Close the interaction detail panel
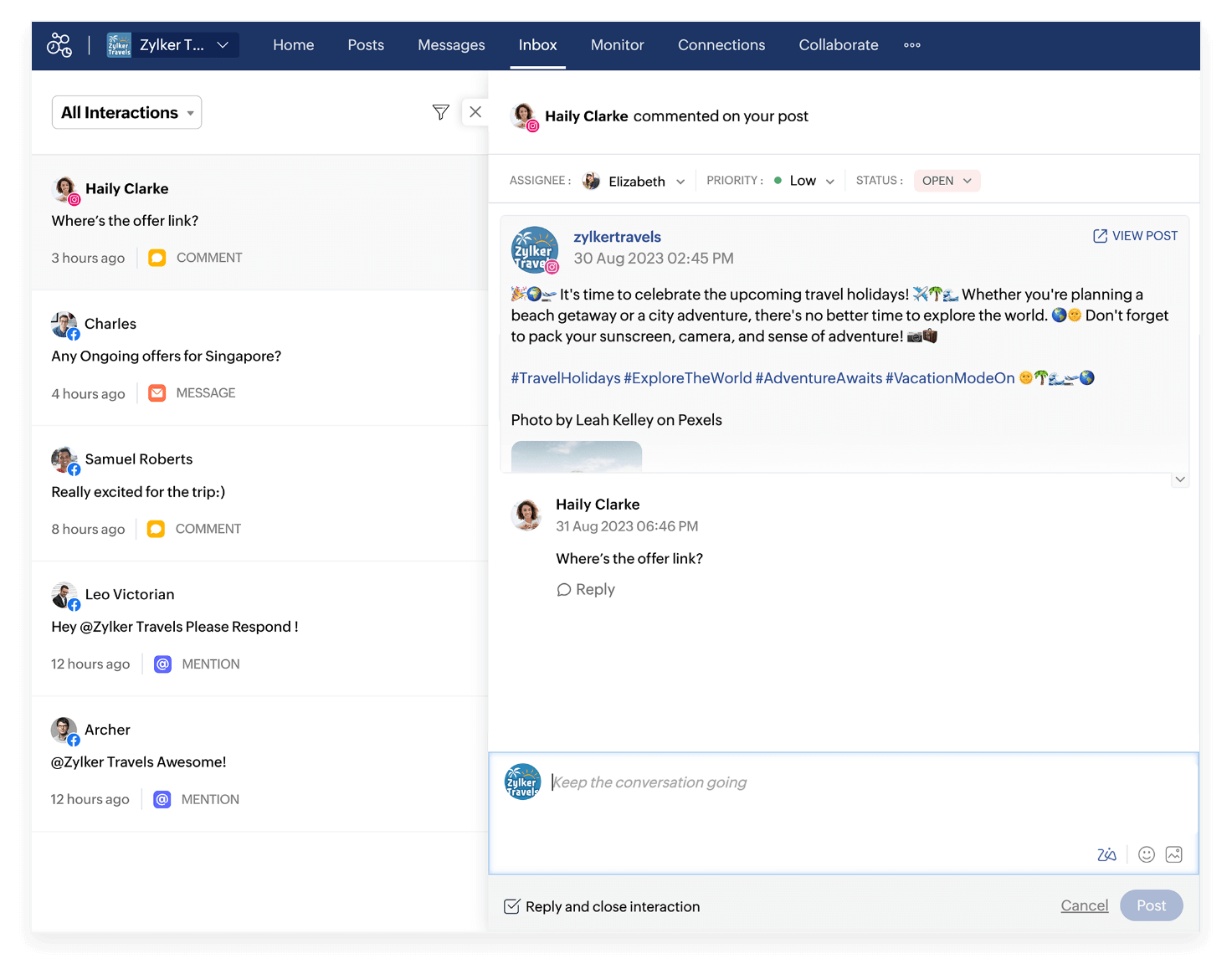The height and width of the screenshot is (974, 1232). (475, 112)
